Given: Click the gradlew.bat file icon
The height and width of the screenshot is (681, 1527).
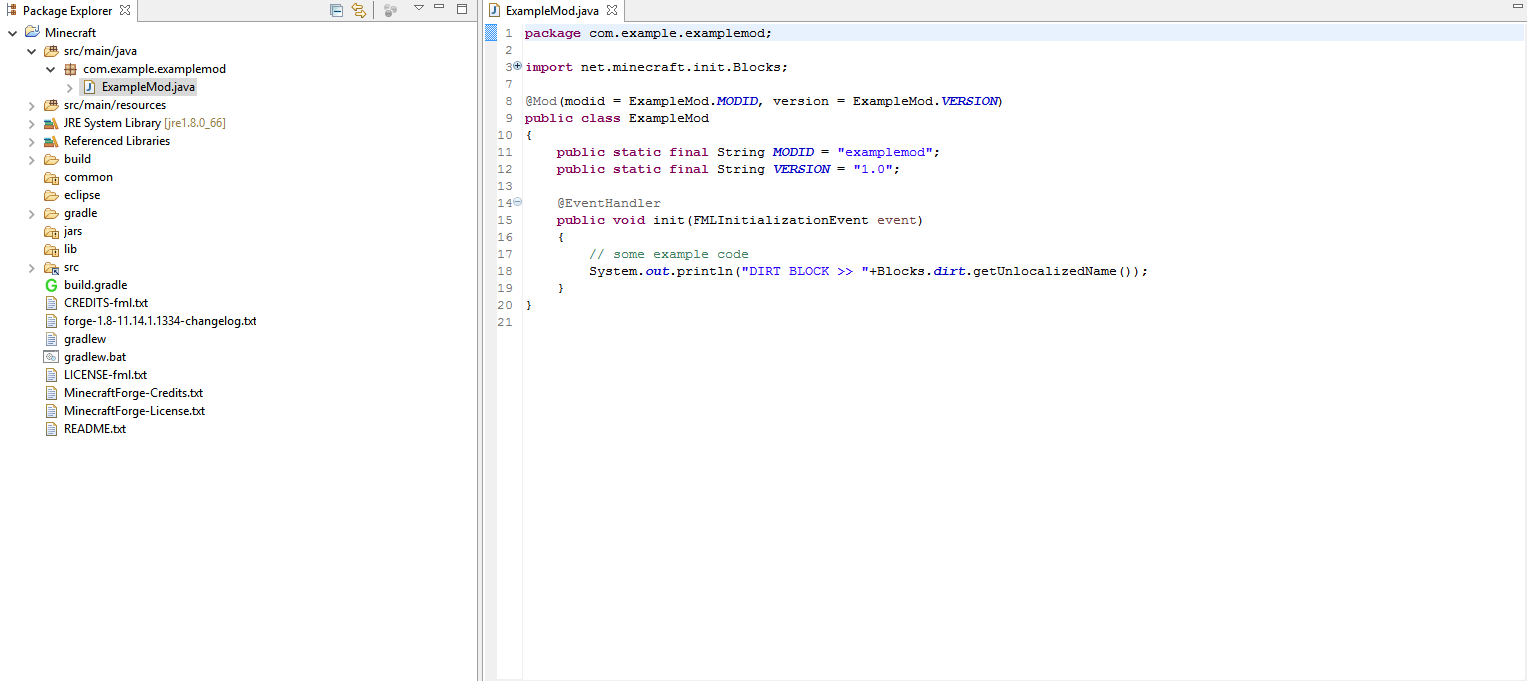Looking at the screenshot, I should pos(51,357).
